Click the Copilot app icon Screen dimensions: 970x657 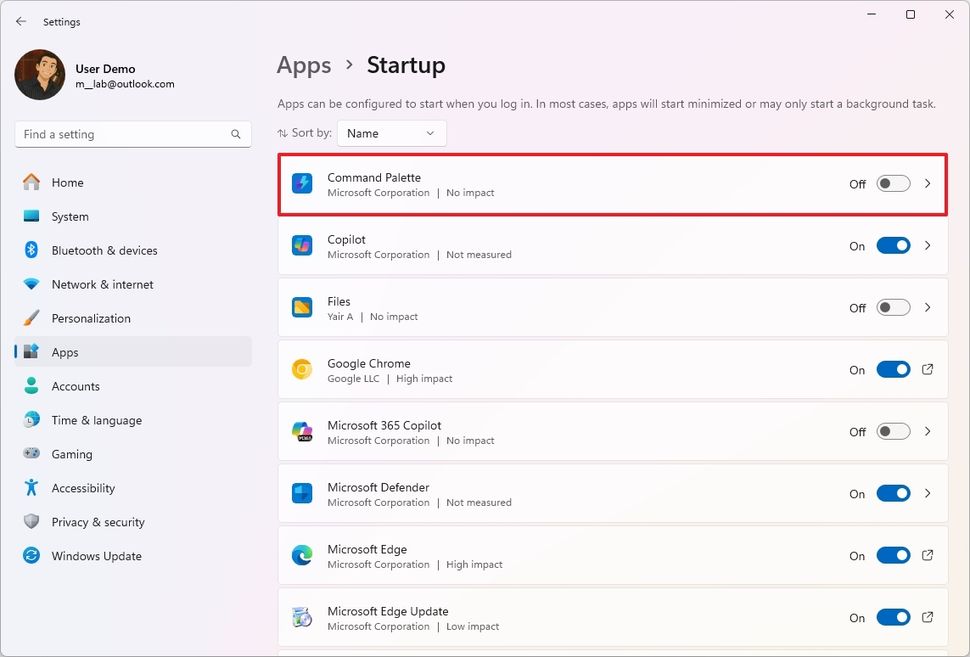click(x=302, y=246)
